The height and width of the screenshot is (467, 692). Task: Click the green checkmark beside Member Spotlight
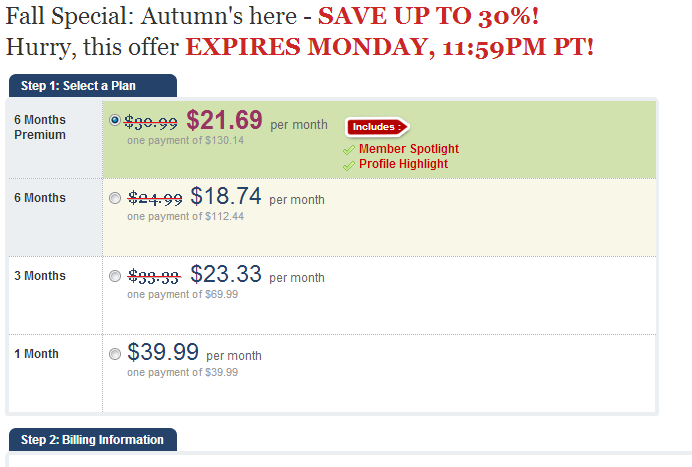[x=348, y=150]
